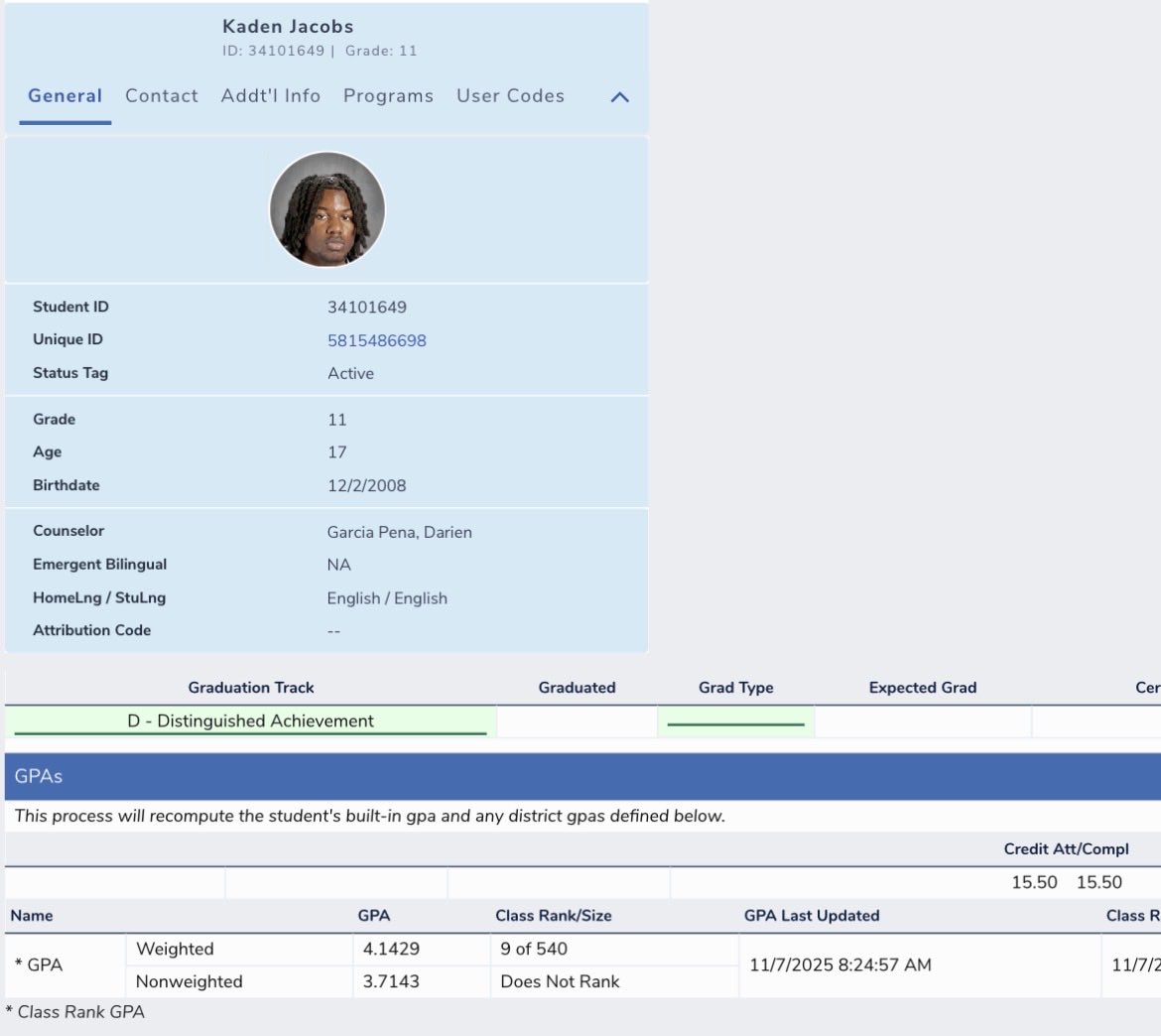This screenshot has height=1036, width=1161.
Task: Click the Nonweighted row label
Action: 189,982
